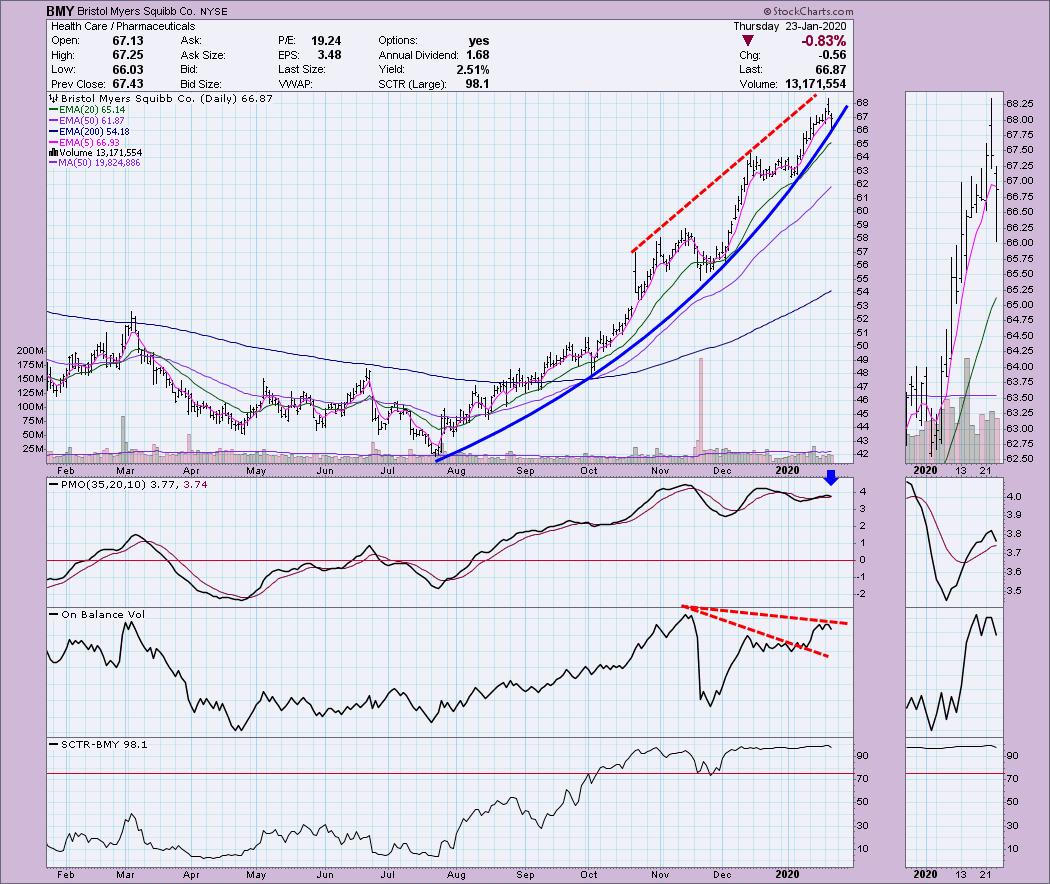Click the SCTR-BMY 98.1 indicator label
The height and width of the screenshot is (884, 1050).
tap(98, 744)
